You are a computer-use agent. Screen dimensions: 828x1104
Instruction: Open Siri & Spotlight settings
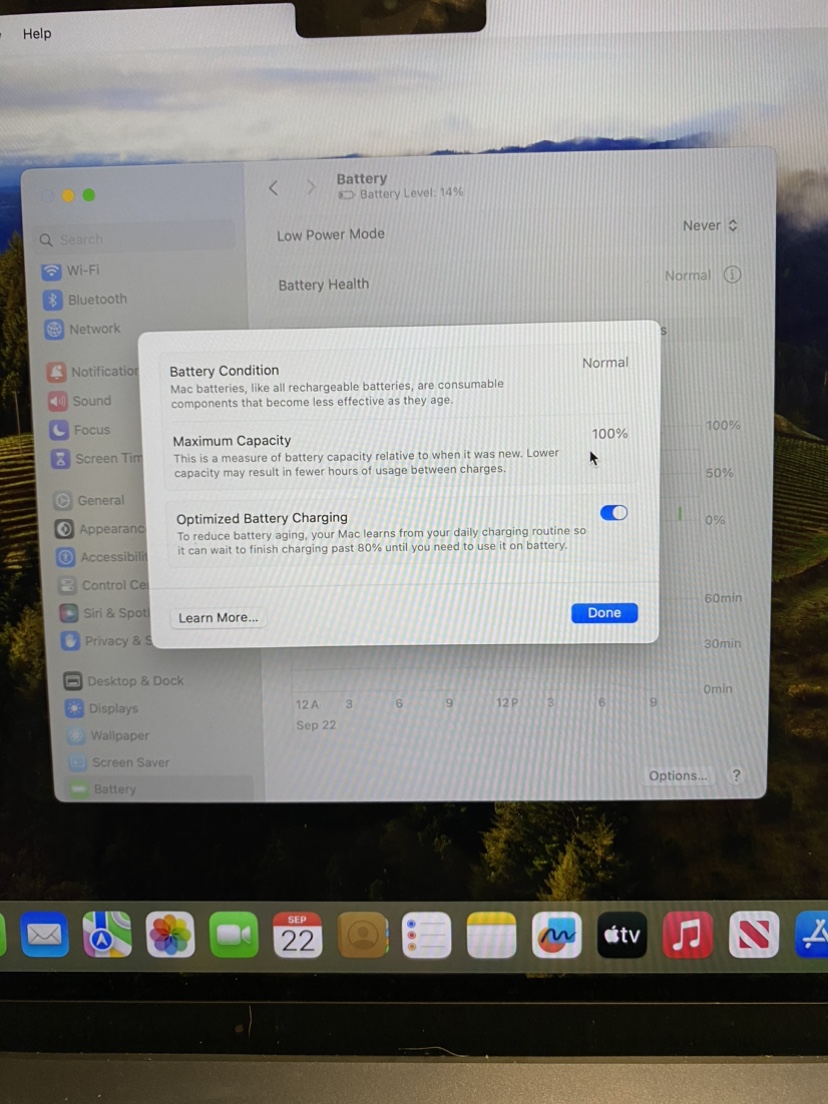(105, 613)
